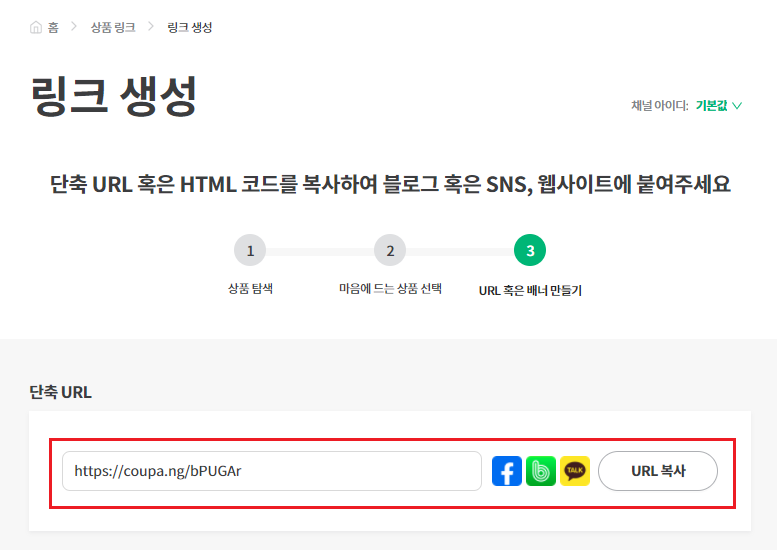Click the URL 혹은 배너 만들기 label

coord(530,290)
